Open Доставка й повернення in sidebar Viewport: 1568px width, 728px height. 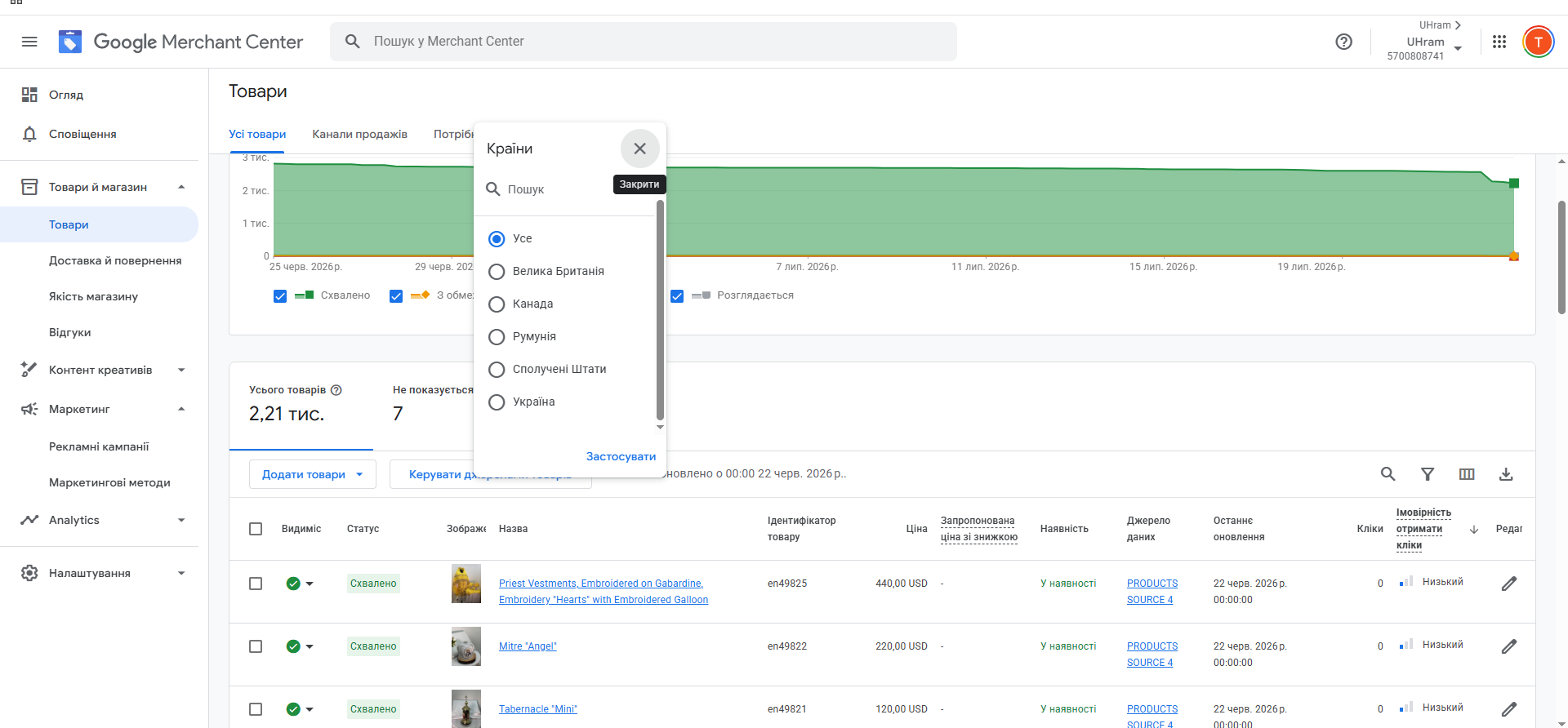pyautogui.click(x=115, y=260)
